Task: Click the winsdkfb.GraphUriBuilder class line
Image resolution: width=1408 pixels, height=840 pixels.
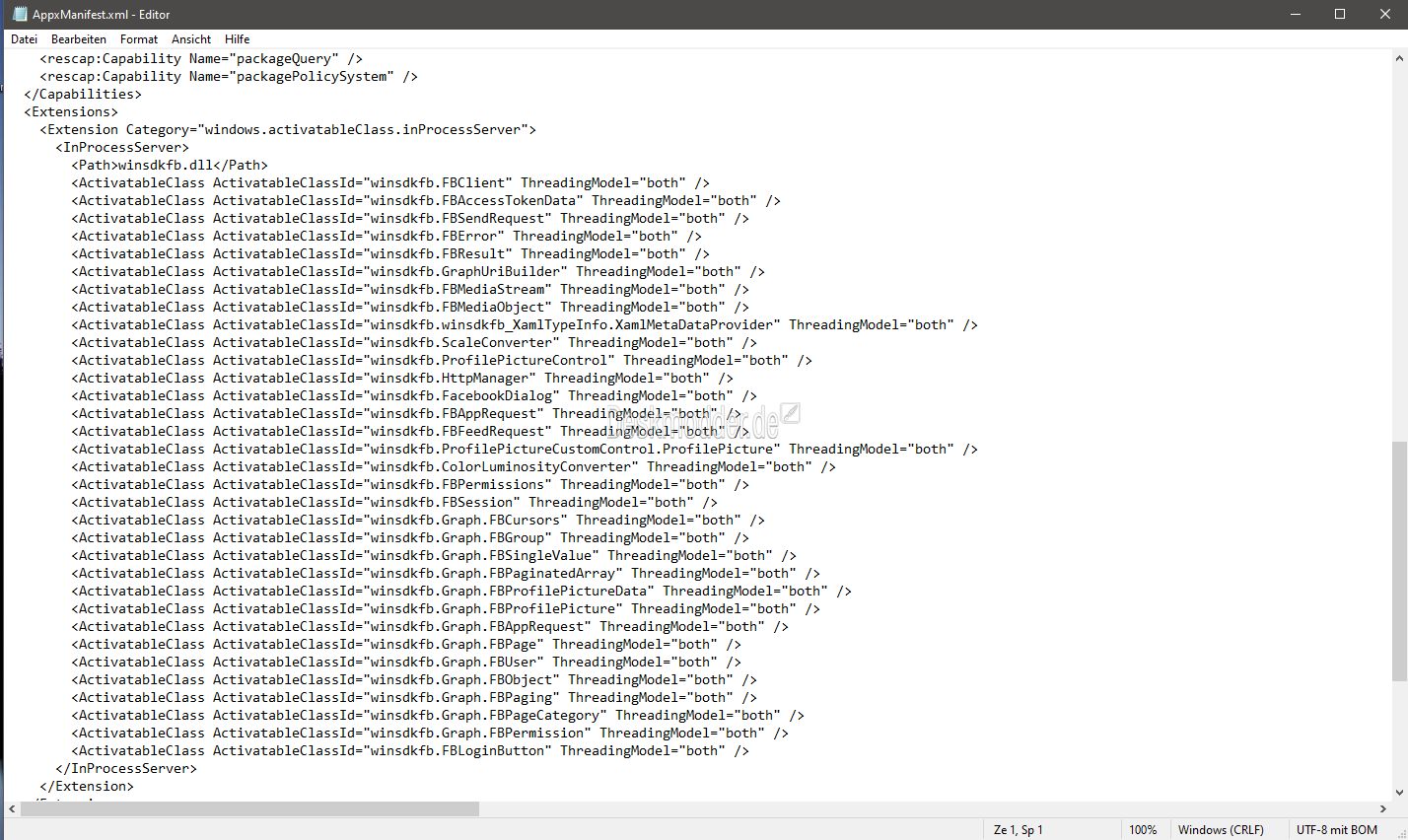Action: (418, 271)
